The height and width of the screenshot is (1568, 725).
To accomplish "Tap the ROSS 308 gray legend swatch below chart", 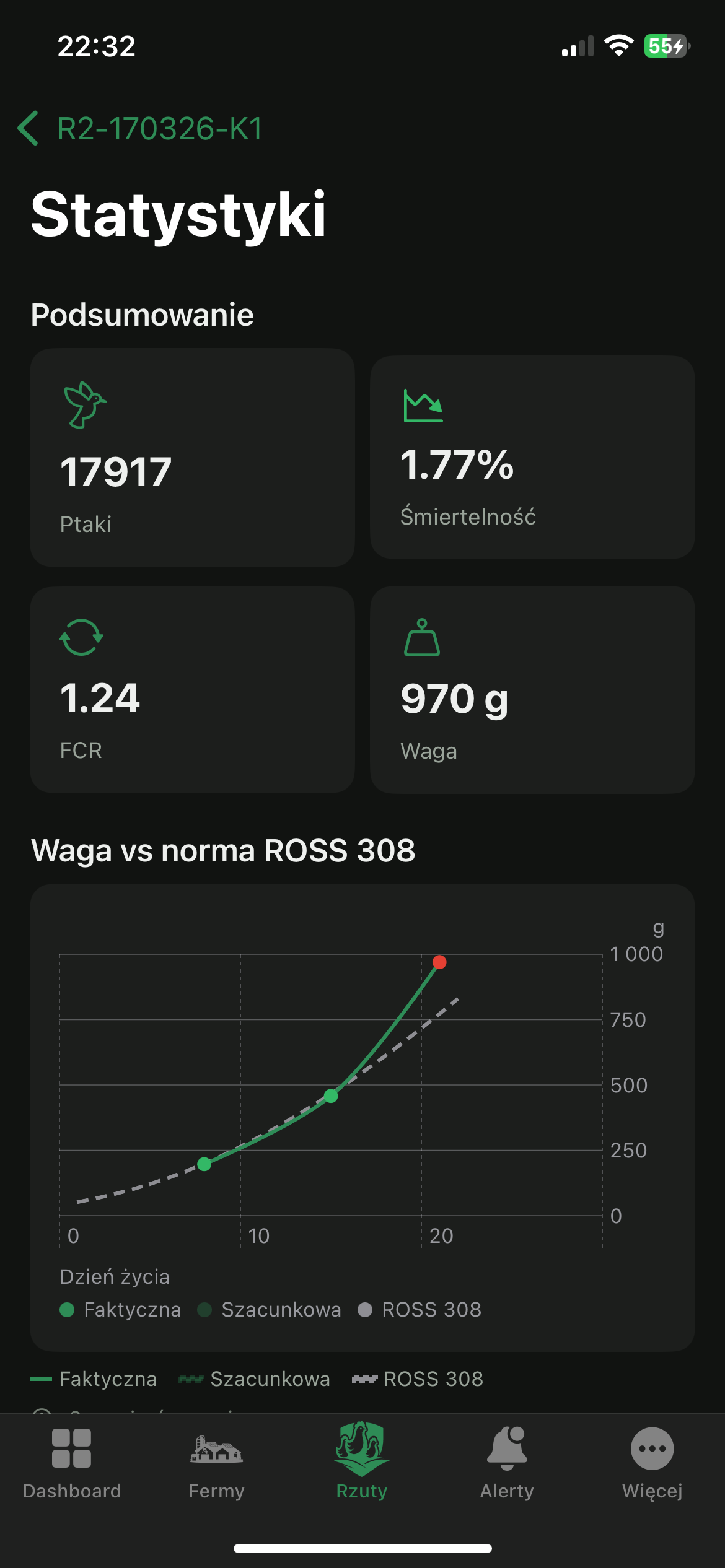I will click(x=364, y=1379).
